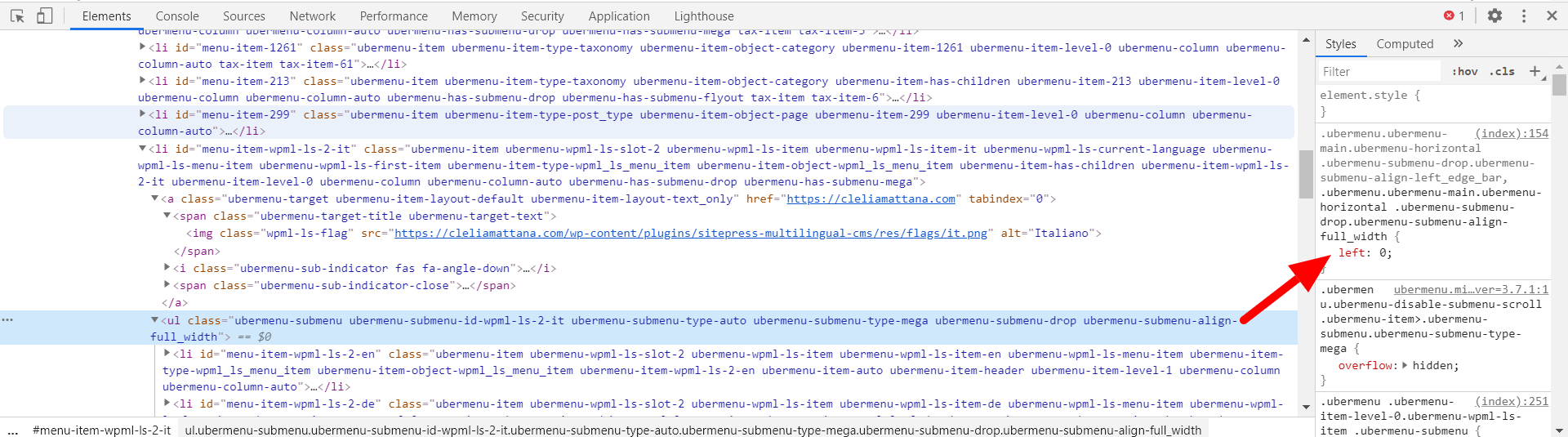Viewport: 1568px width, 437px height.
Task: Open the DevTools three-dot menu
Action: pos(1524,16)
